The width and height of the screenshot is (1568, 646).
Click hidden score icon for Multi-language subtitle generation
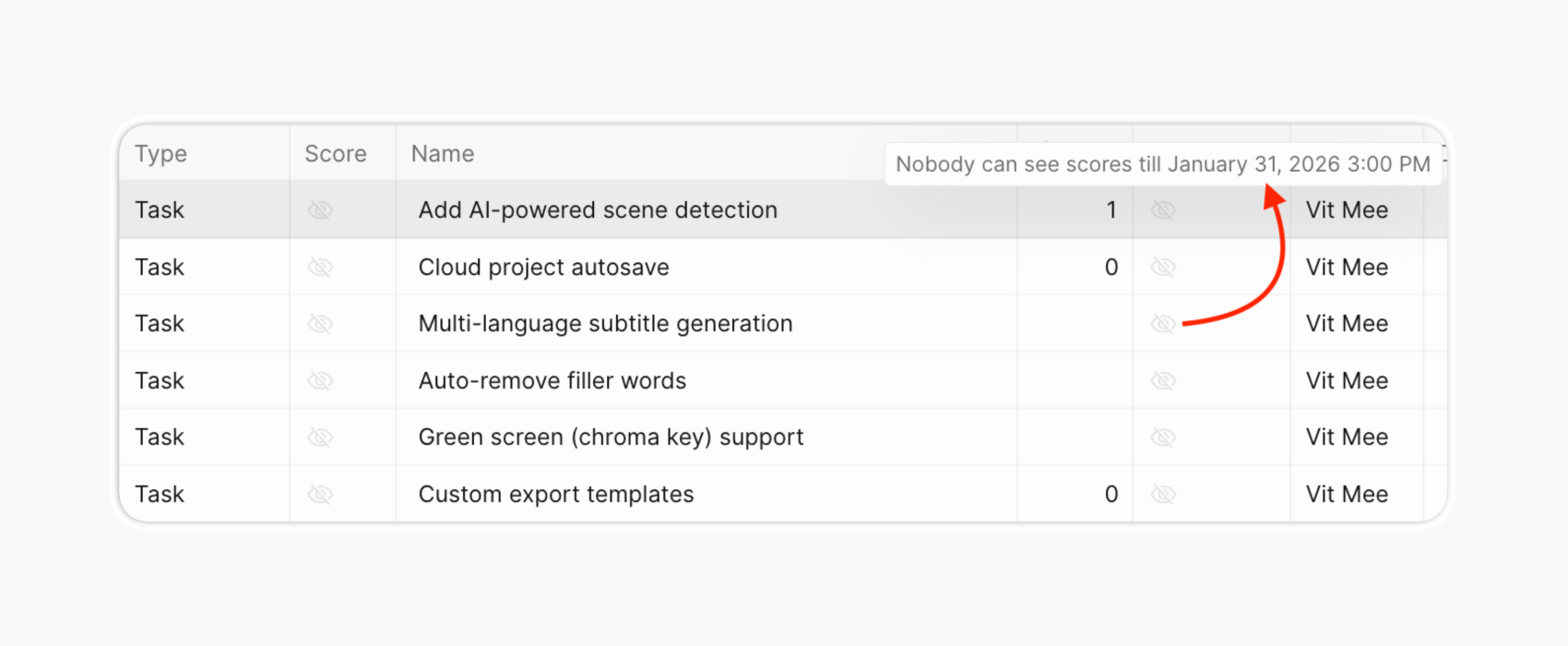pyautogui.click(x=320, y=324)
